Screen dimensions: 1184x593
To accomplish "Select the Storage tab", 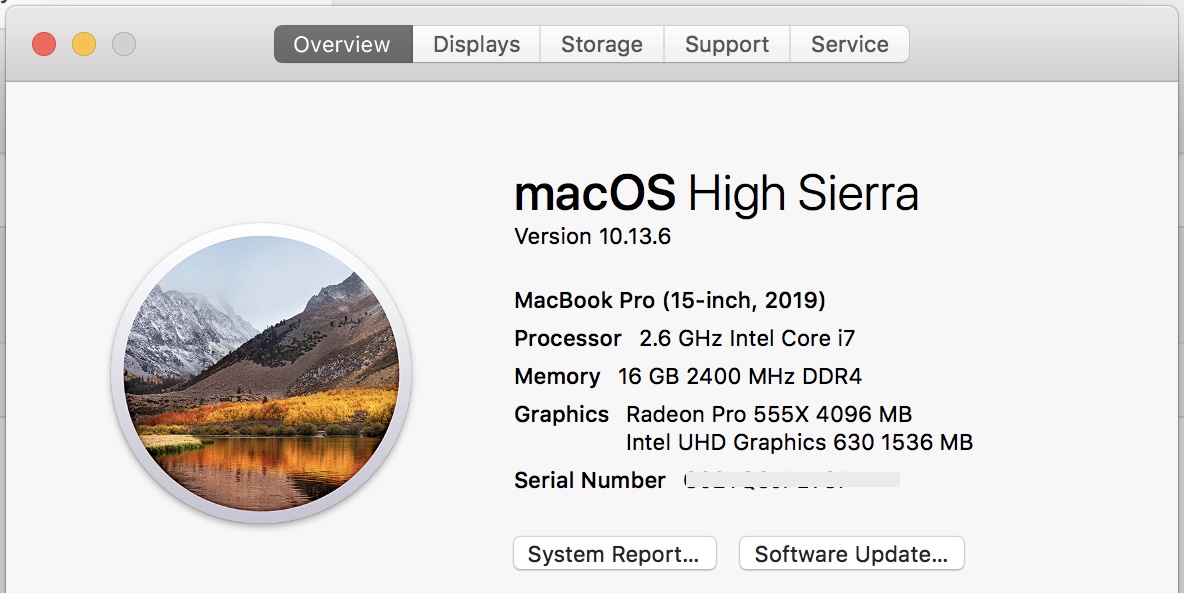I will (602, 44).
